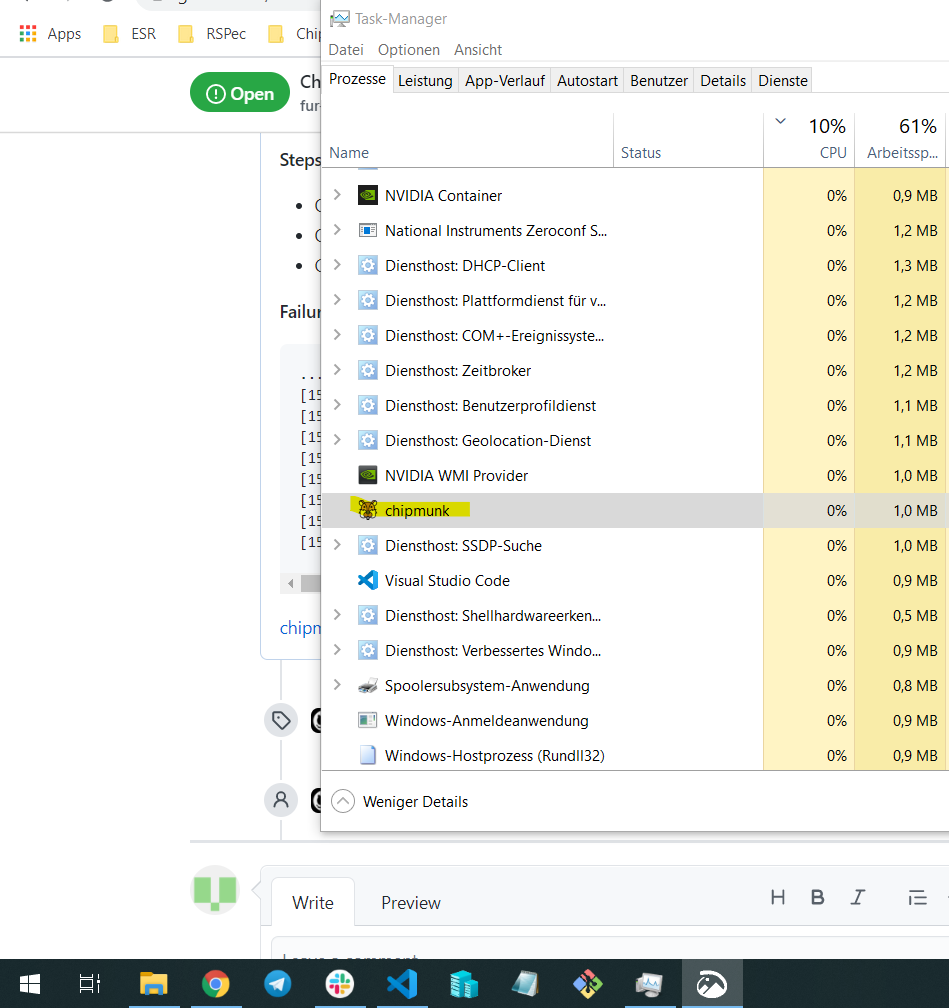Open Telegram from the taskbar

(x=277, y=983)
